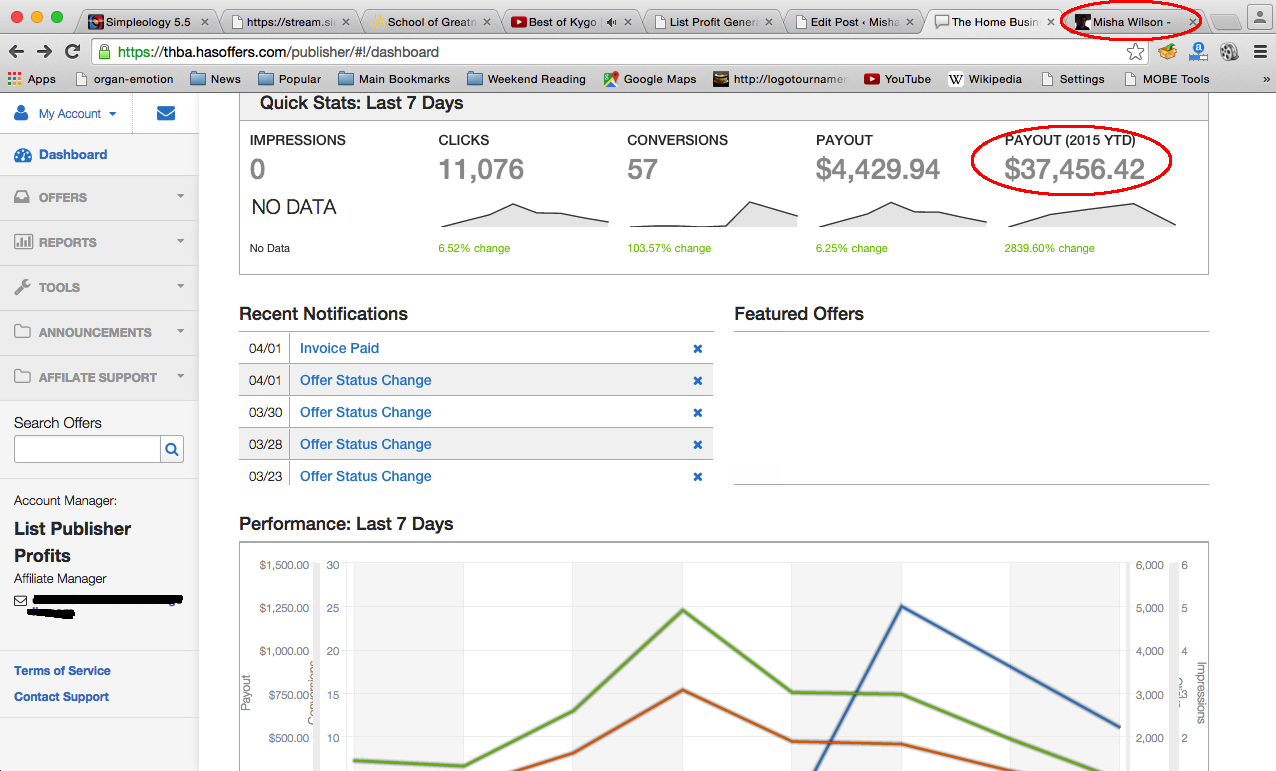The image size is (1276, 771).
Task: Dismiss the 03/23 Offer Status Change notification
Action: click(698, 476)
